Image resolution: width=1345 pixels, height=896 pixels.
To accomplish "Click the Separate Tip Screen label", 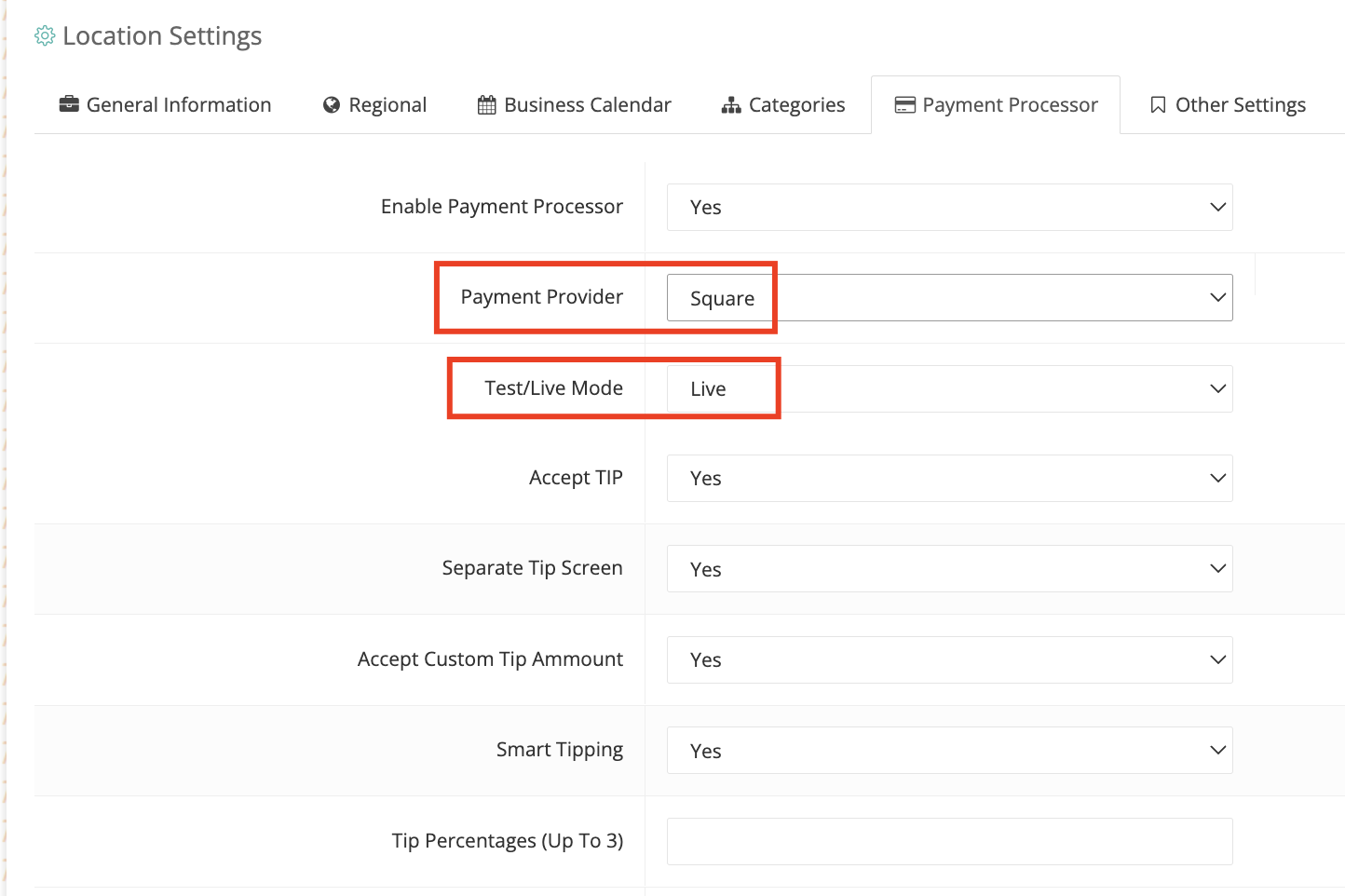I will pos(533,568).
